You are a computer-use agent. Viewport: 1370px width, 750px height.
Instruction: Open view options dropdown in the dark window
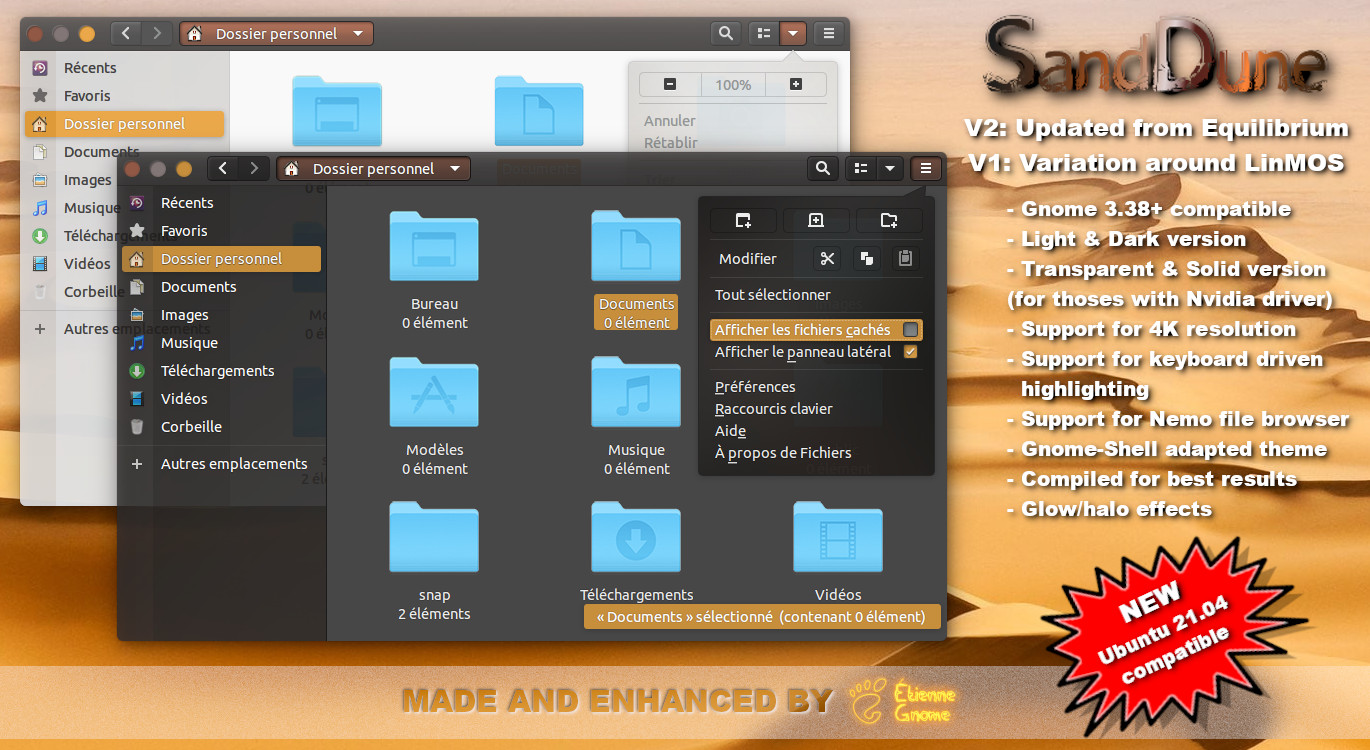pyautogui.click(x=889, y=169)
